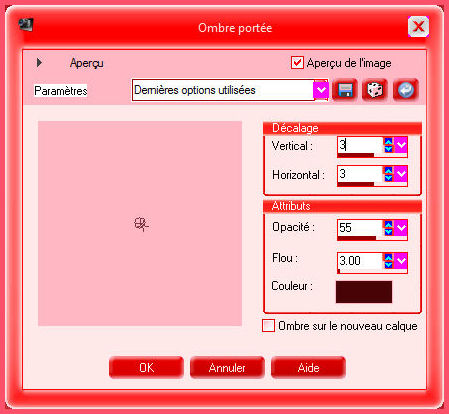Enable Ombre sur le nouveau calque

pos(268,326)
